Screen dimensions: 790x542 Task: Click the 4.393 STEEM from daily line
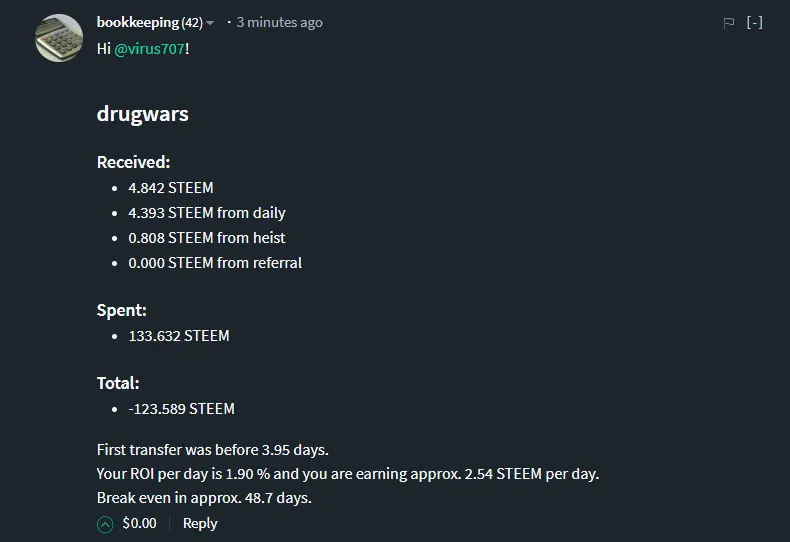pyautogui.click(x=207, y=212)
